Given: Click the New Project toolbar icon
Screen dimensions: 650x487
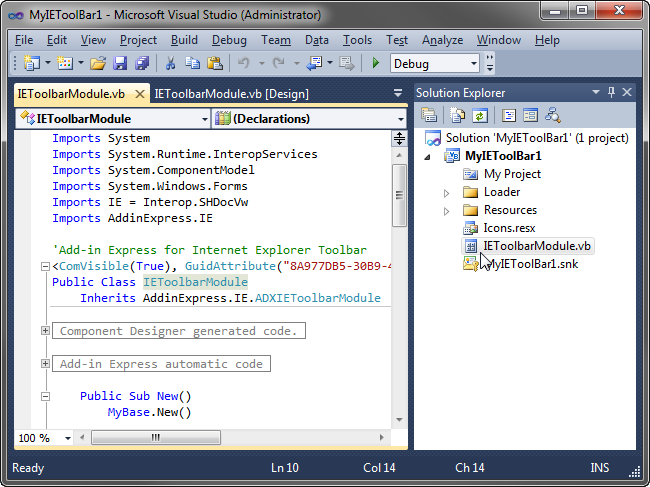Looking at the screenshot, I should 32,63.
